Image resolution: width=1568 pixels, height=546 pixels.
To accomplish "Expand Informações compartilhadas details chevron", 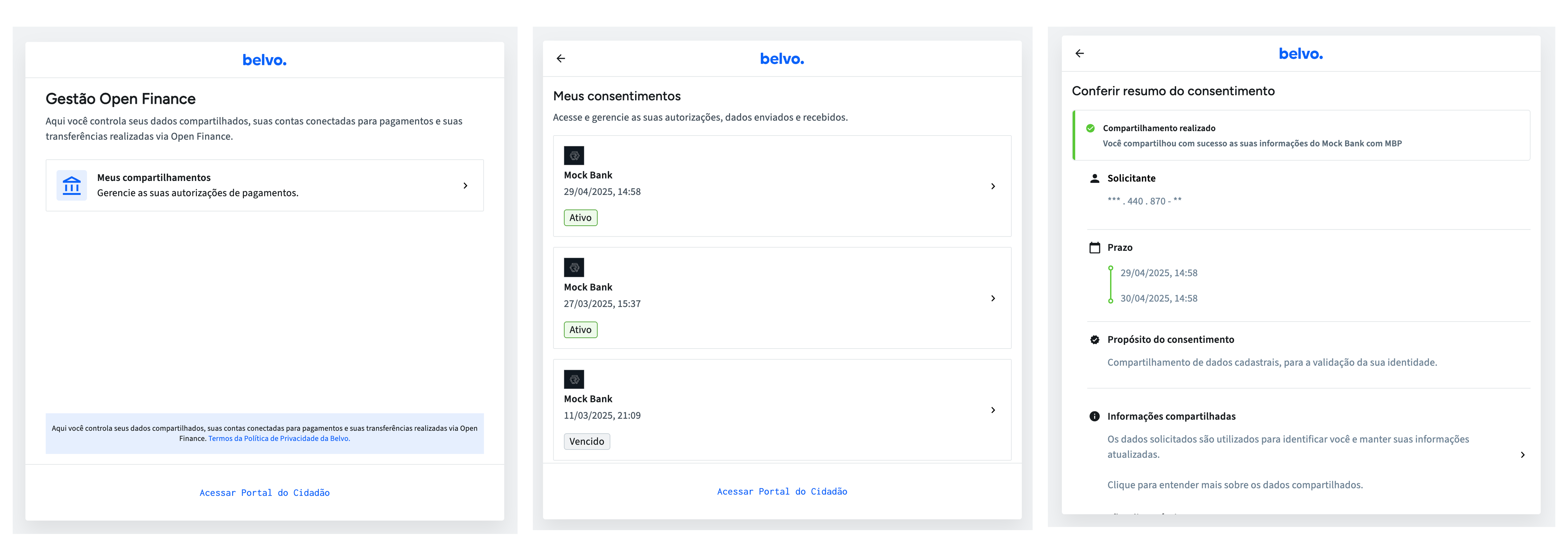I will pos(1522,455).
